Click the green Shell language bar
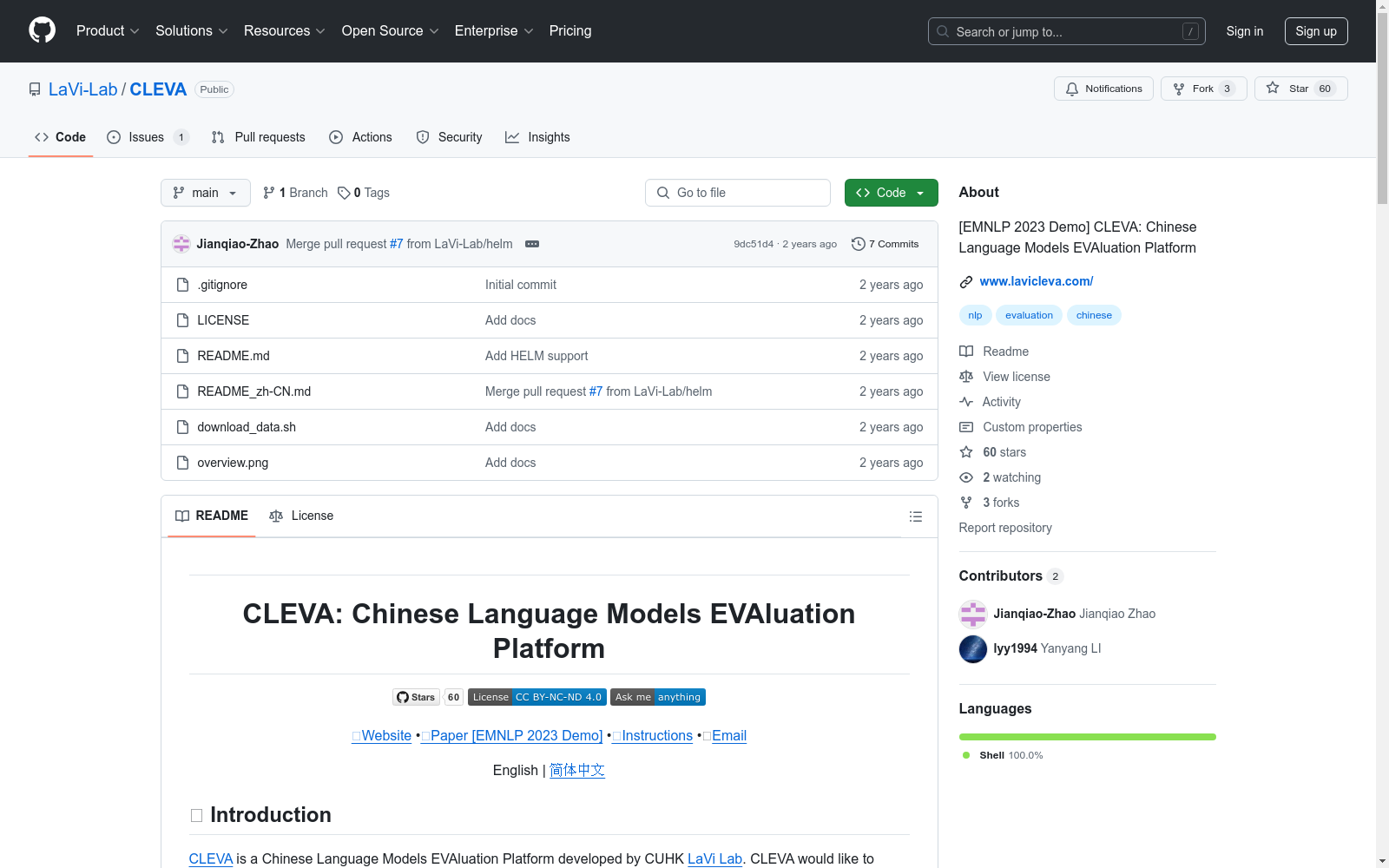Screen dimensions: 1389x868 pyautogui.click(x=1088, y=737)
